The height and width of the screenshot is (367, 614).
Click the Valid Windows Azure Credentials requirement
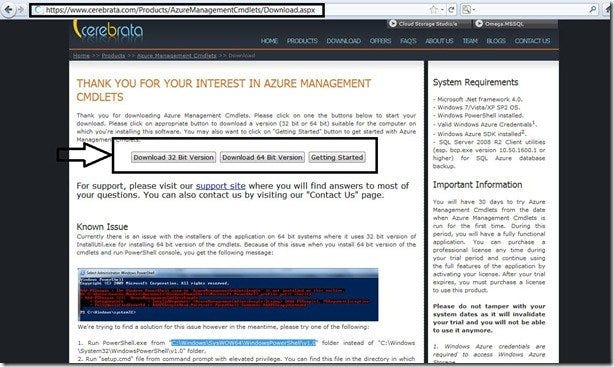[x=485, y=124]
